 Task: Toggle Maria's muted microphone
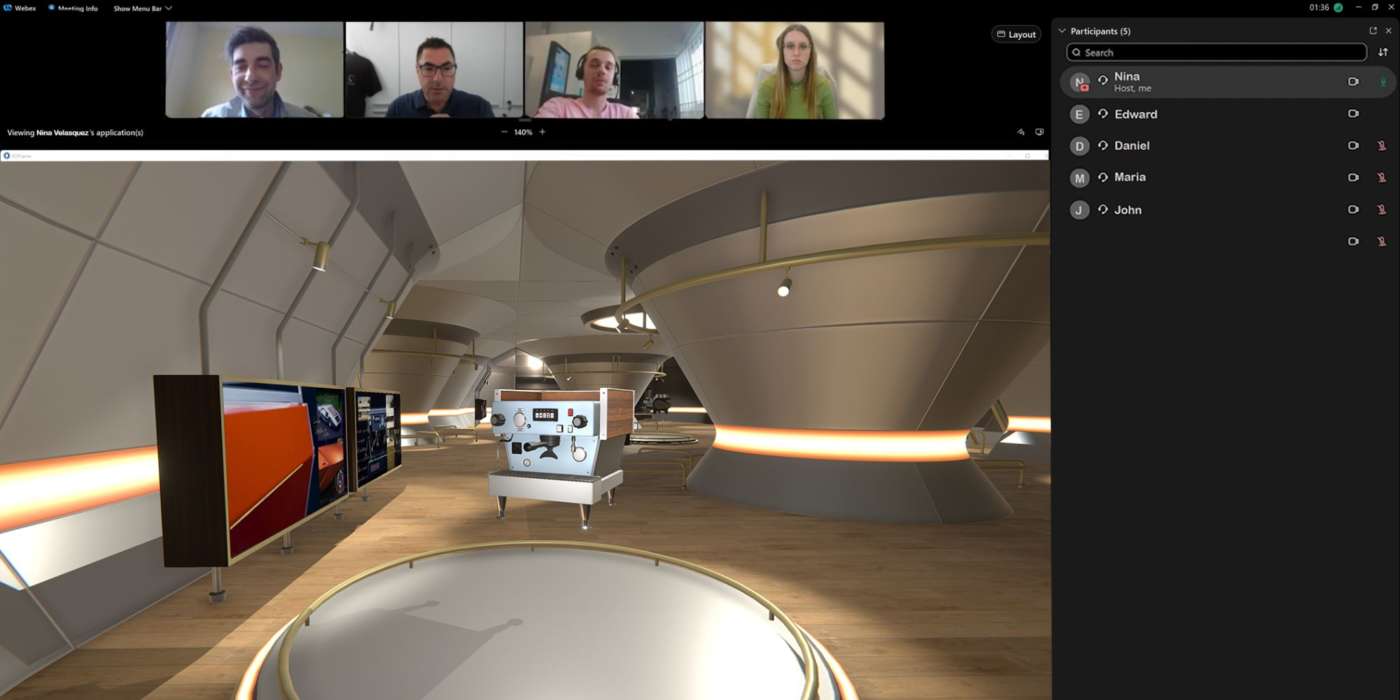(1384, 177)
